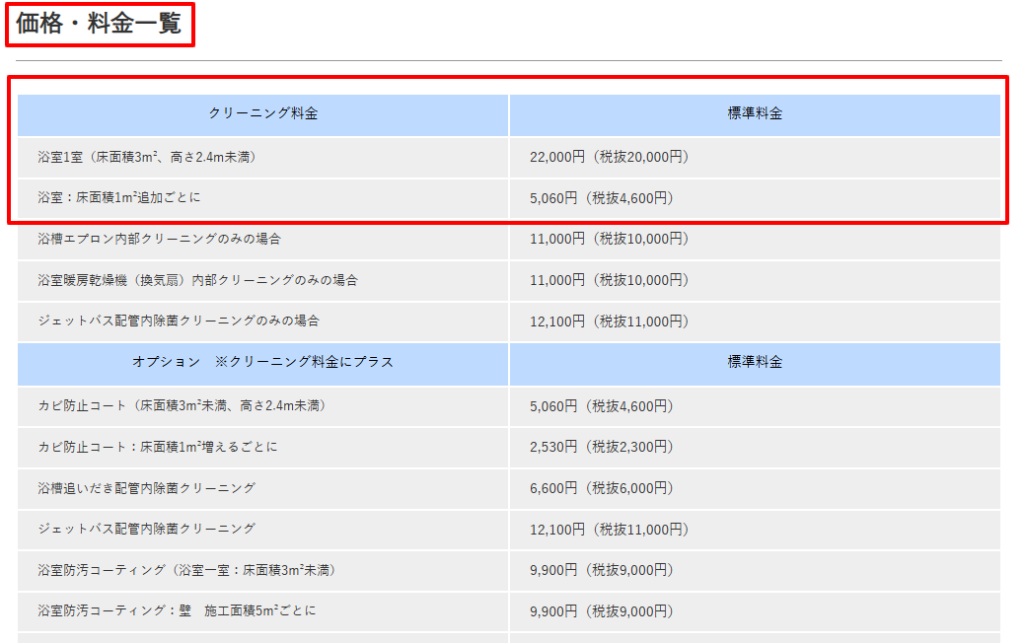Click price 2,530円（税抜2,300円）

click(601, 447)
